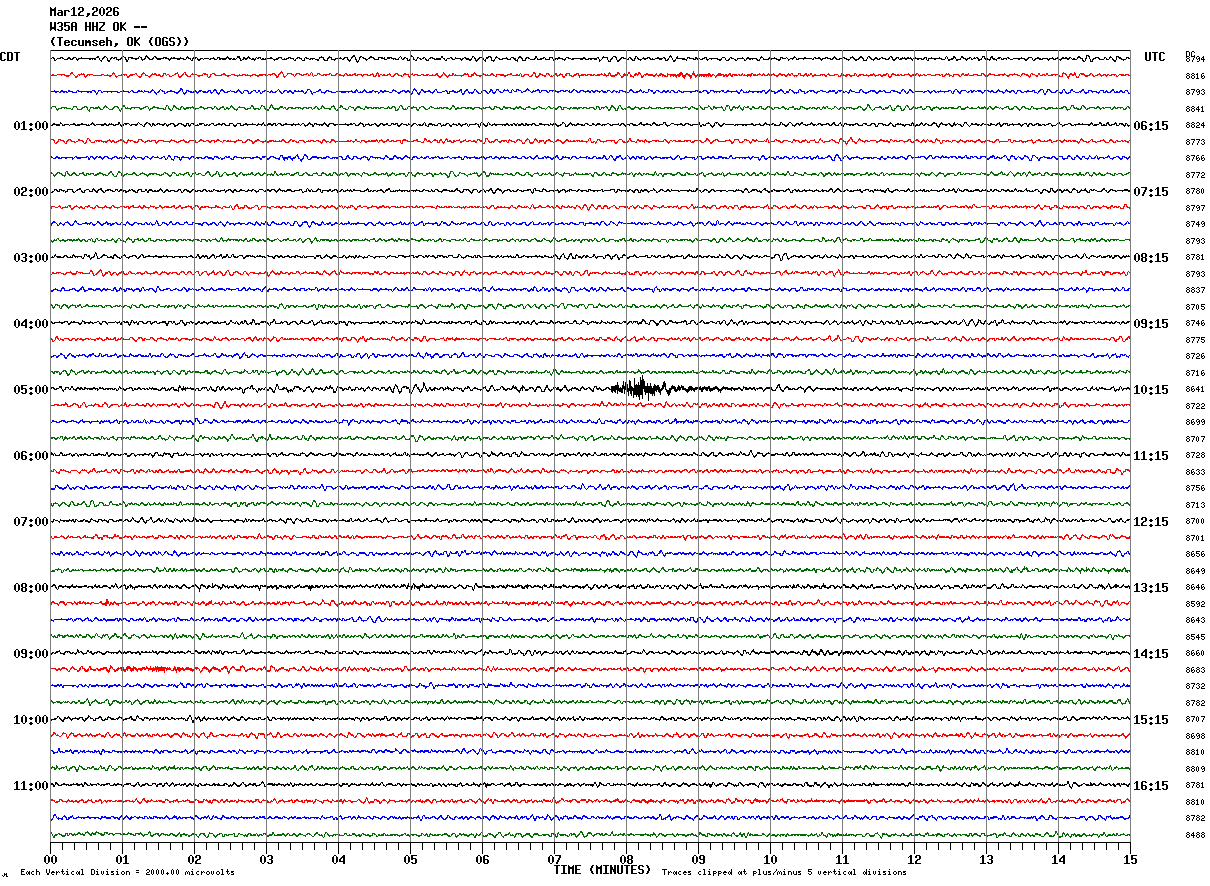Click the TIME (MINUTES) axis title
Viewport: 1210px width, 886px height.
601,870
